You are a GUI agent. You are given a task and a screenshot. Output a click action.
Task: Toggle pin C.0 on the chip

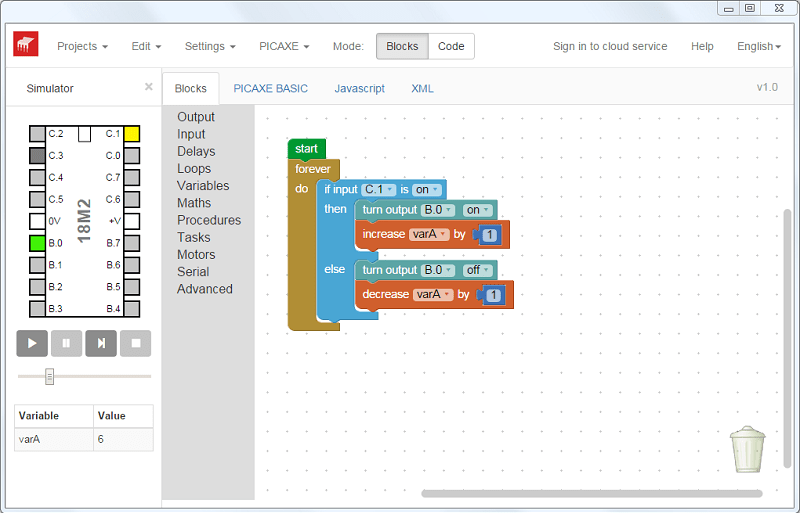132,156
